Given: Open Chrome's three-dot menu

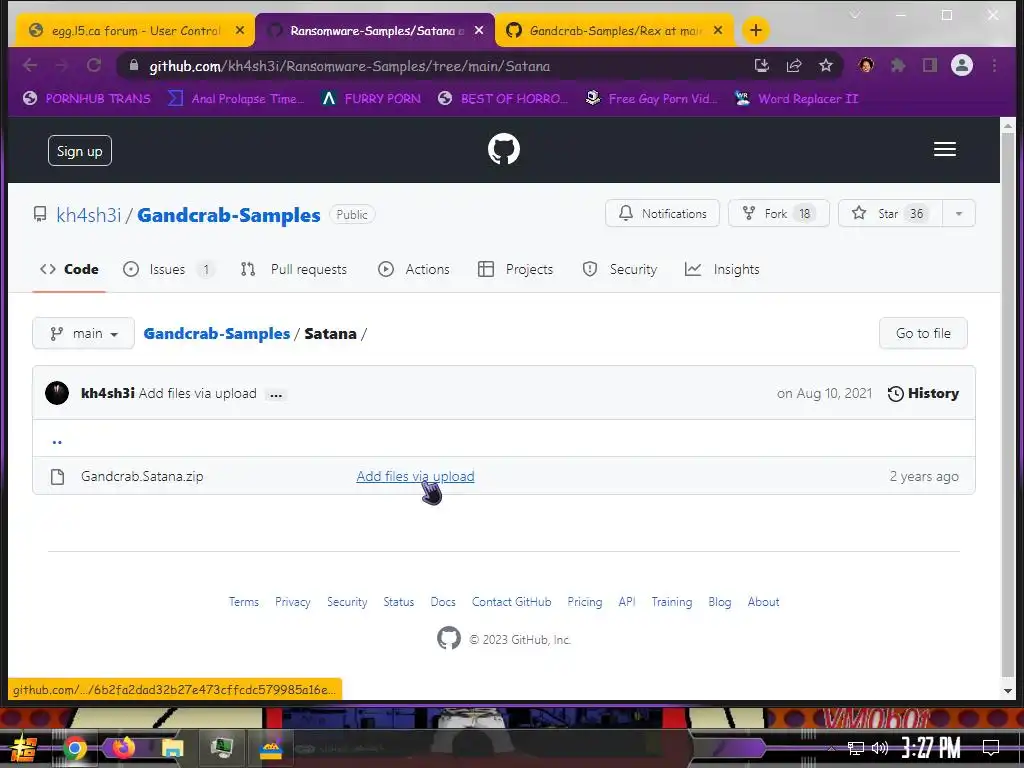Looking at the screenshot, I should point(994,65).
